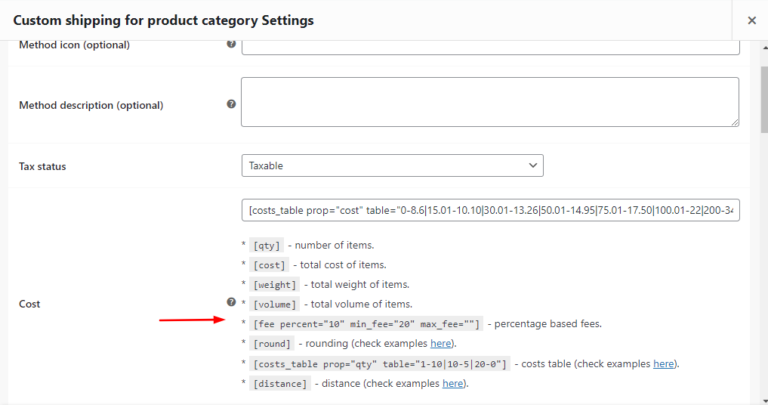Close the shipping settings dialog
Screen dimensions: 768x405
(x=751, y=20)
